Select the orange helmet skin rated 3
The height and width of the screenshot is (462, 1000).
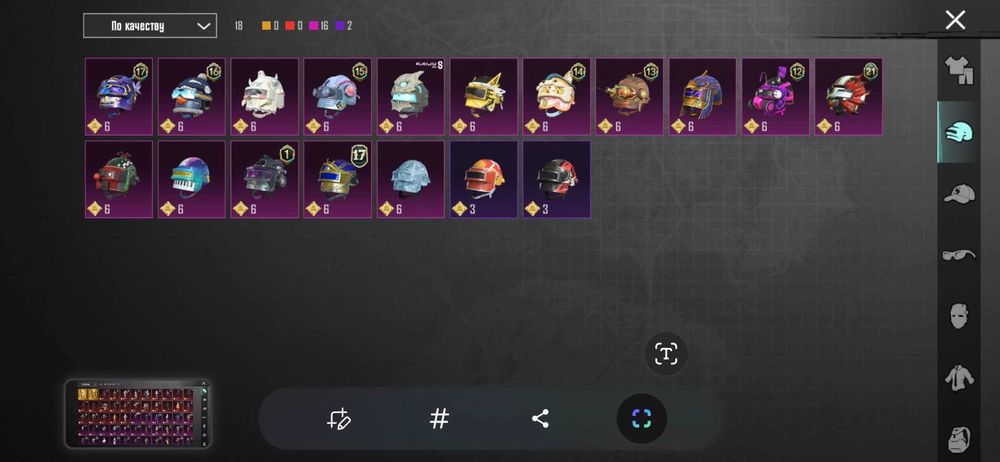(484, 179)
